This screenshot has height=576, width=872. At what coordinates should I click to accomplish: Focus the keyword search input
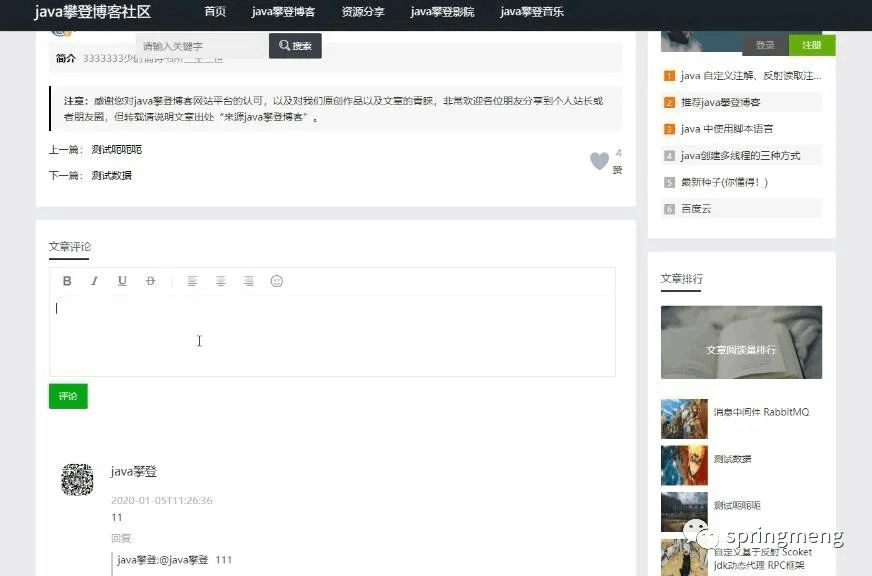click(202, 46)
